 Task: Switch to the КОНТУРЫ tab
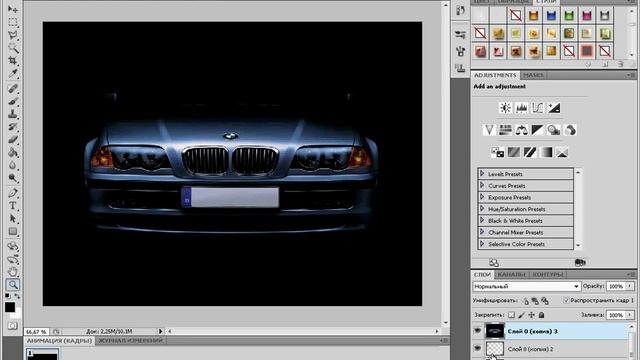(548, 274)
